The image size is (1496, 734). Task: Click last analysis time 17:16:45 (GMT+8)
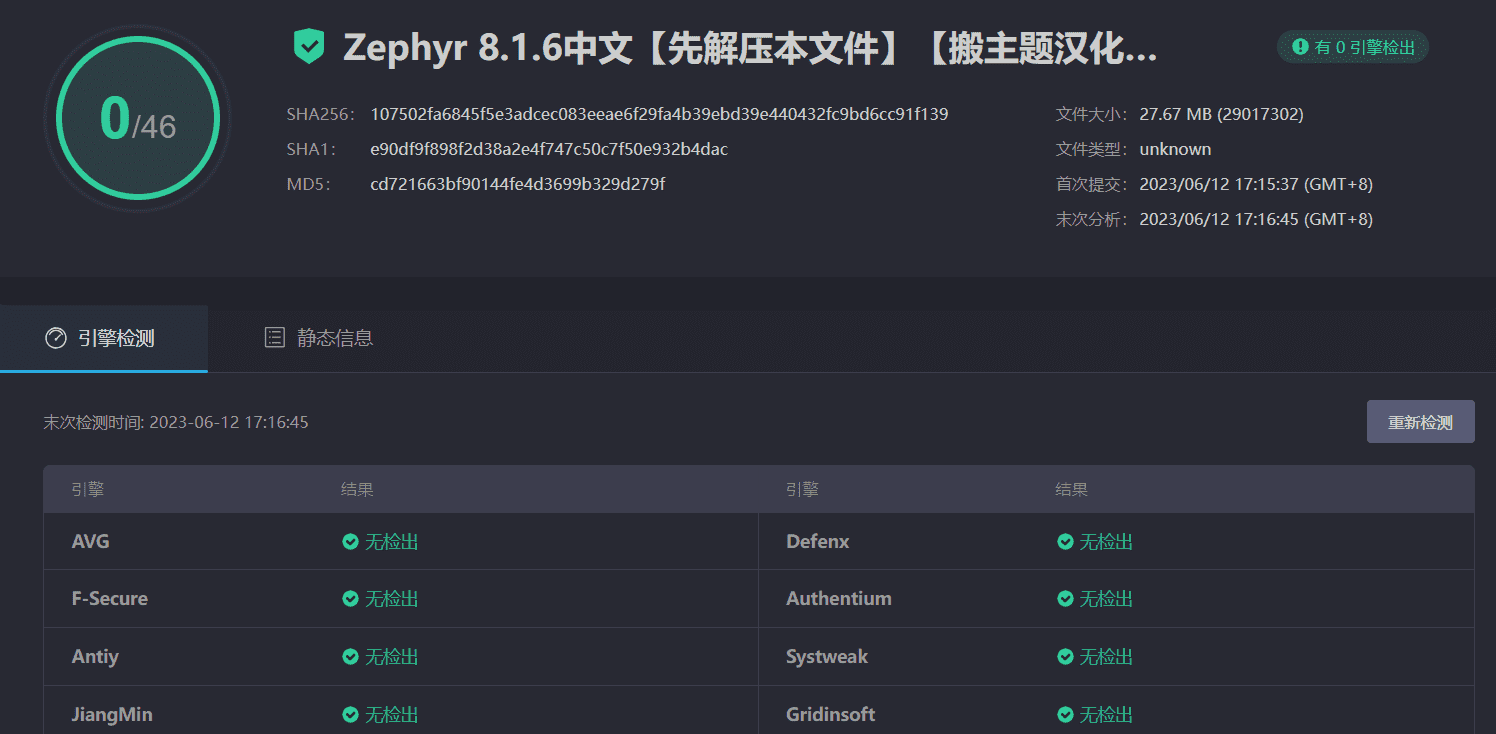1256,219
